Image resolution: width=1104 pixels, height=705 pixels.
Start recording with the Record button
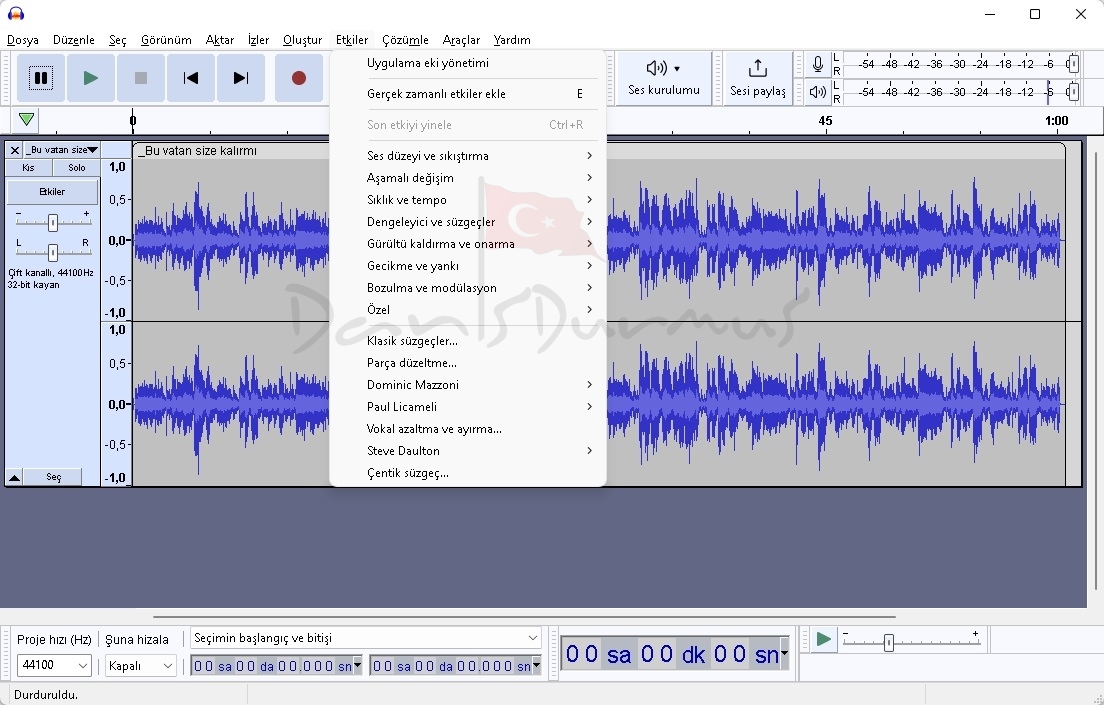coord(298,78)
